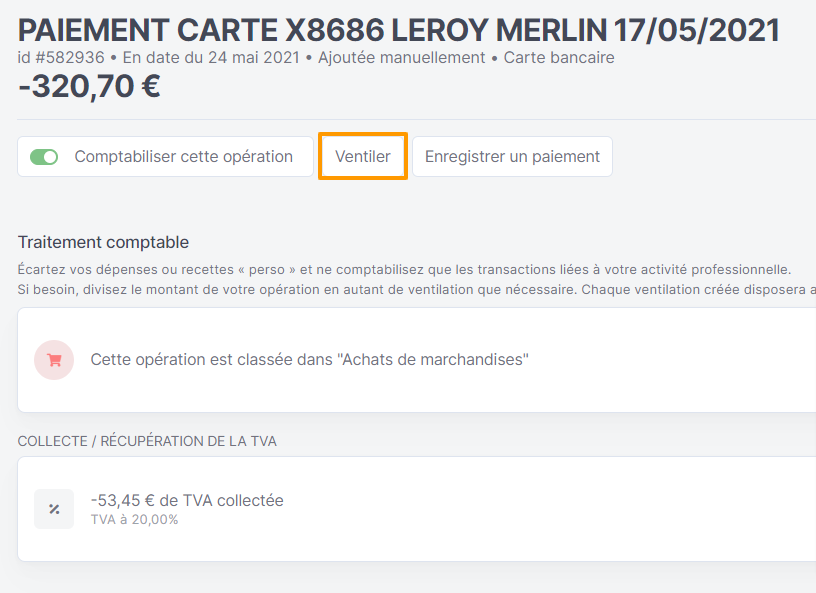Viewport: 816px width, 593px height.
Task: Click LEROY MERLIN in the operation title
Action: tap(499, 30)
